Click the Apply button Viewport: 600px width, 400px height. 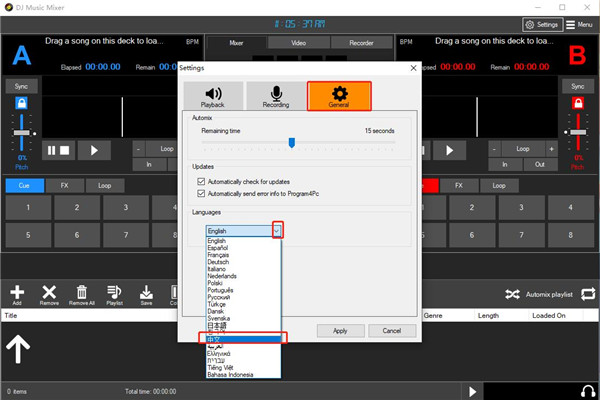click(340, 330)
